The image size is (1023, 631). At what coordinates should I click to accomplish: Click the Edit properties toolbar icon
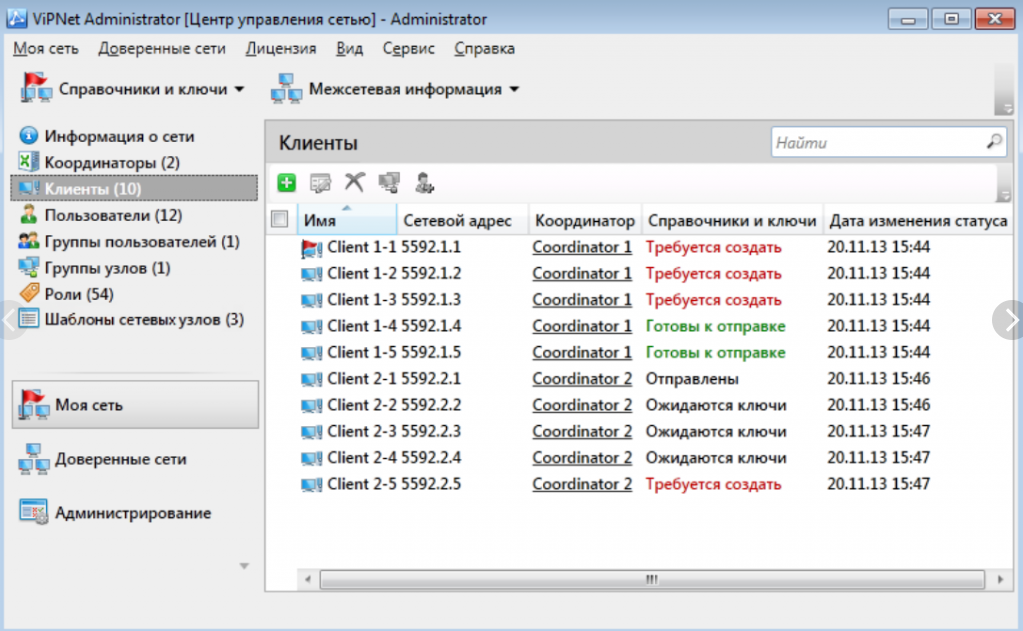click(x=320, y=183)
